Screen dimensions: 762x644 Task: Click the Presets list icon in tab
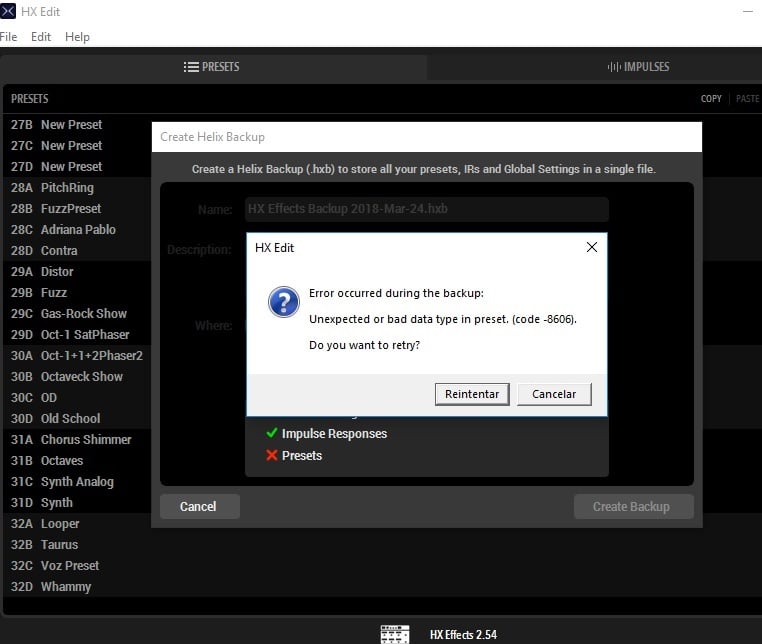click(x=191, y=67)
